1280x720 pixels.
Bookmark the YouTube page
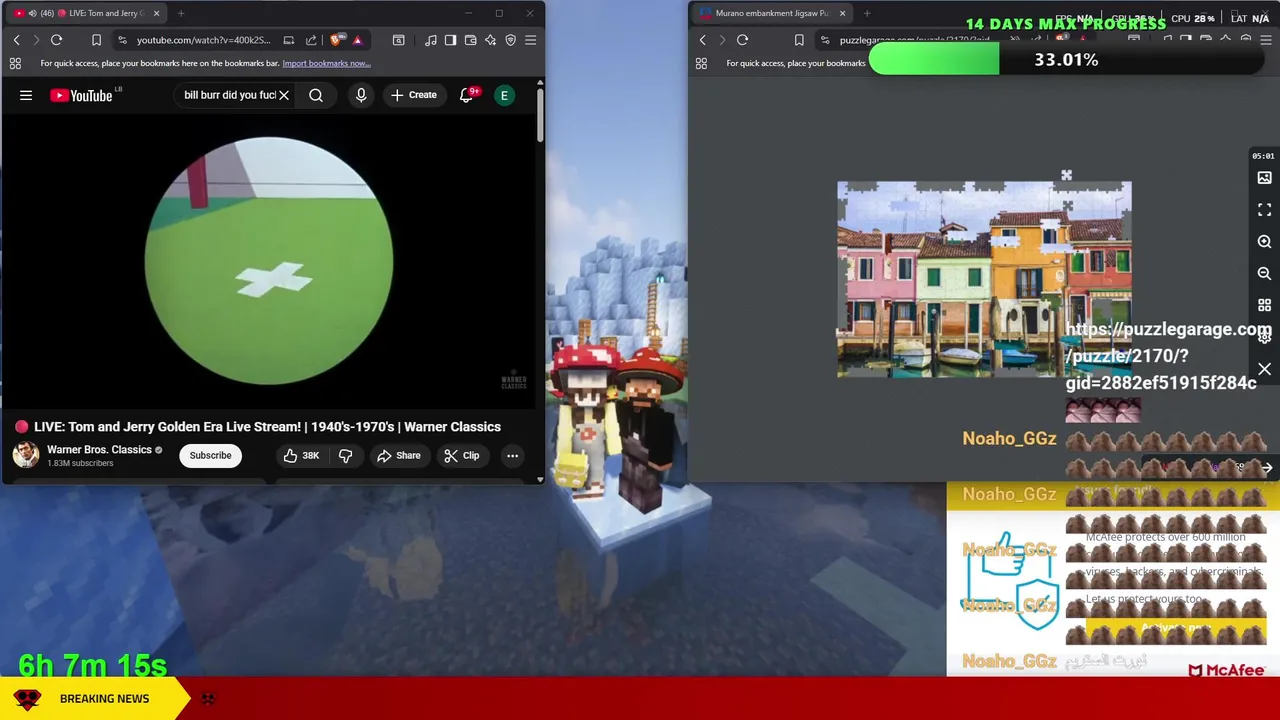pos(96,40)
